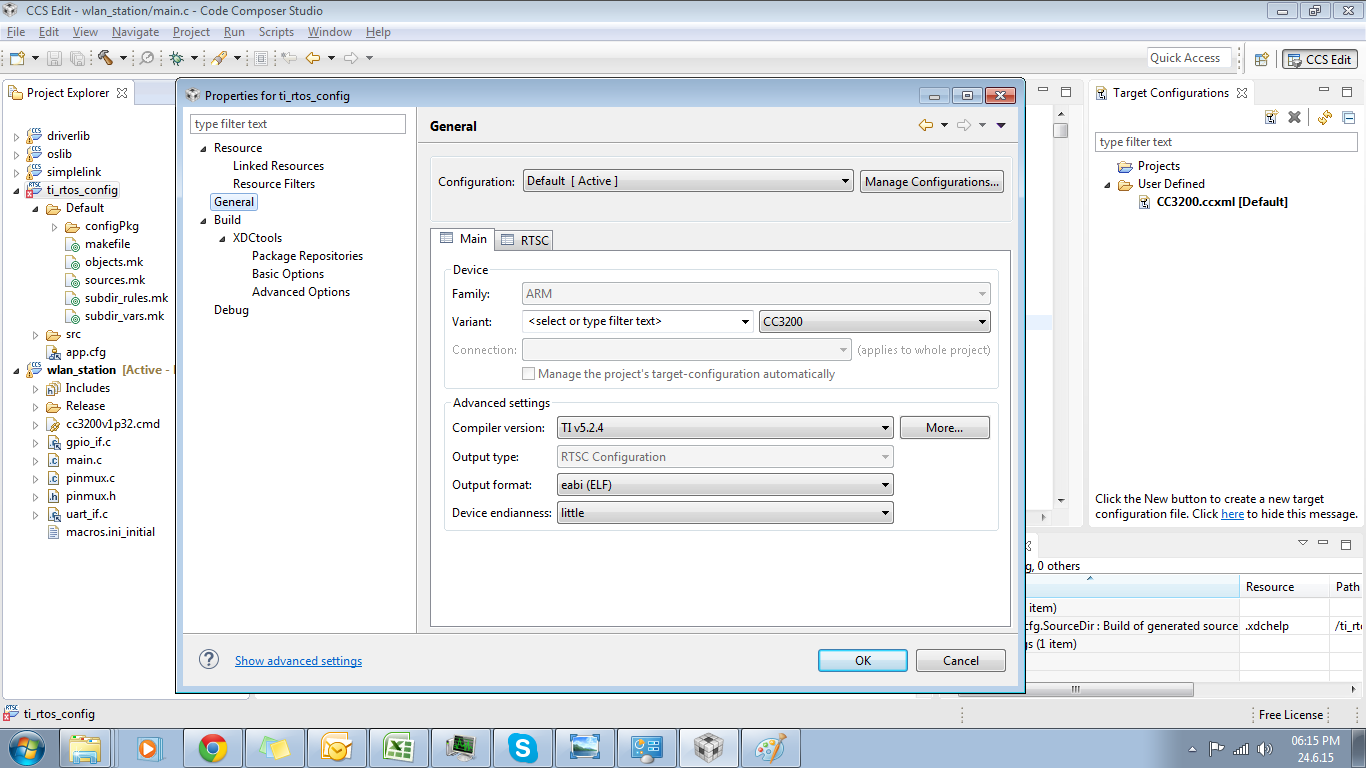Enable automatic target-configuration management for the project

click(x=528, y=374)
